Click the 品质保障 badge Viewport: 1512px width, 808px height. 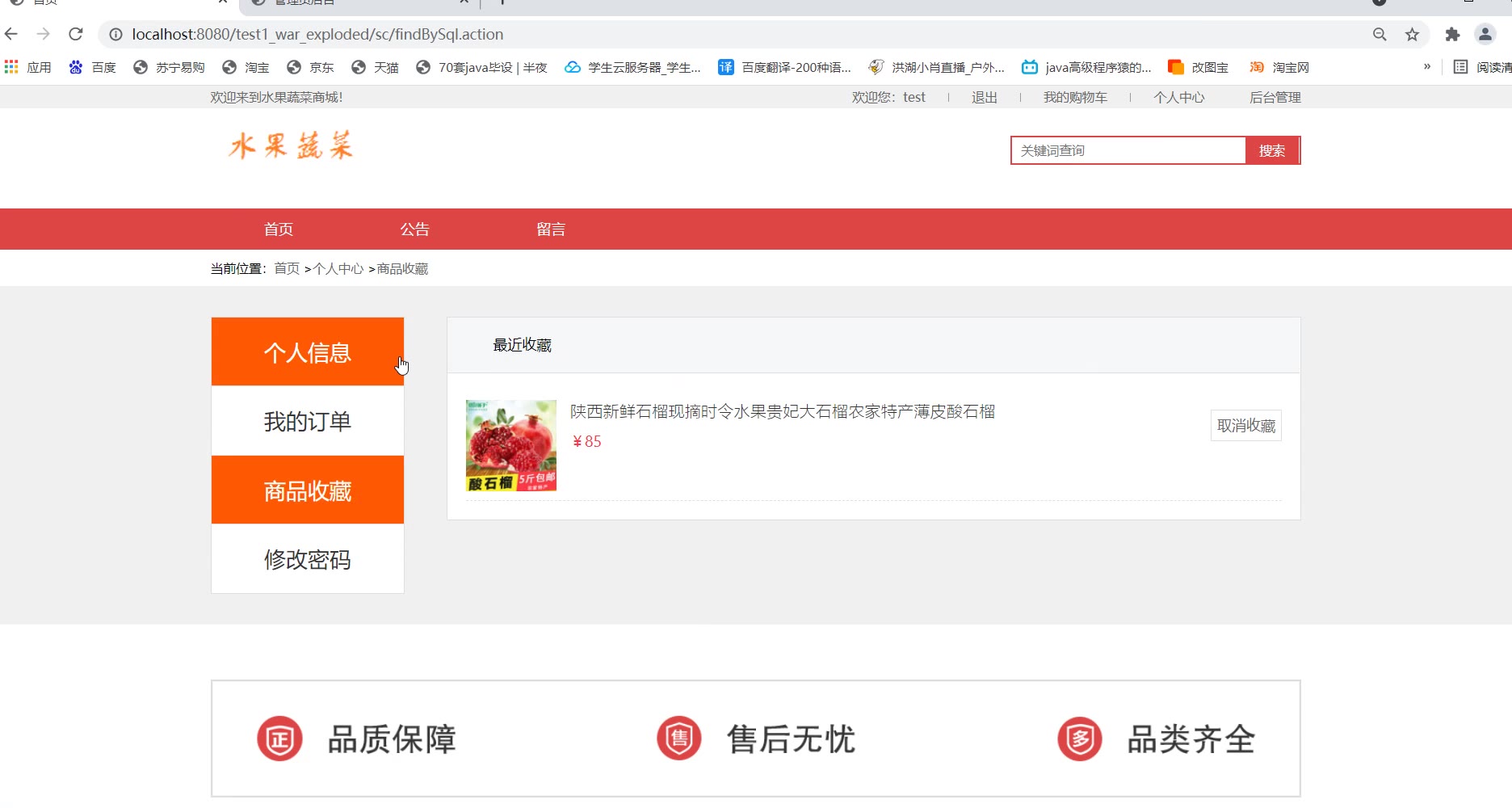(356, 739)
